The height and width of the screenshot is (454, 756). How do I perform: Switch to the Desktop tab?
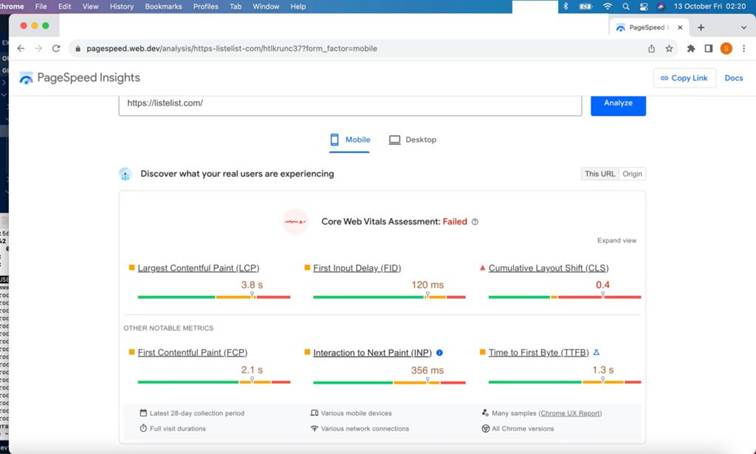412,140
